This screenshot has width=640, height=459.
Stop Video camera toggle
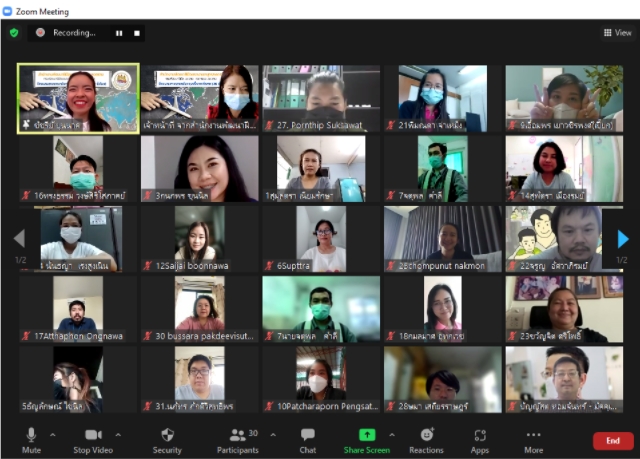(x=93, y=439)
